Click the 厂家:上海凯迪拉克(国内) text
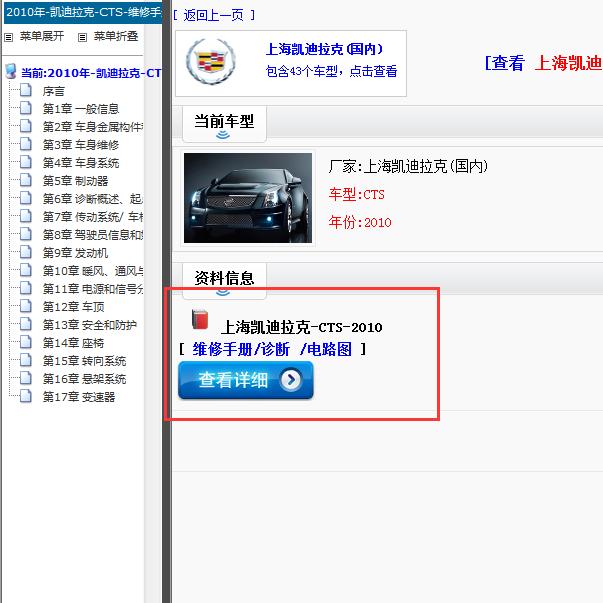The height and width of the screenshot is (603, 603). click(408, 167)
